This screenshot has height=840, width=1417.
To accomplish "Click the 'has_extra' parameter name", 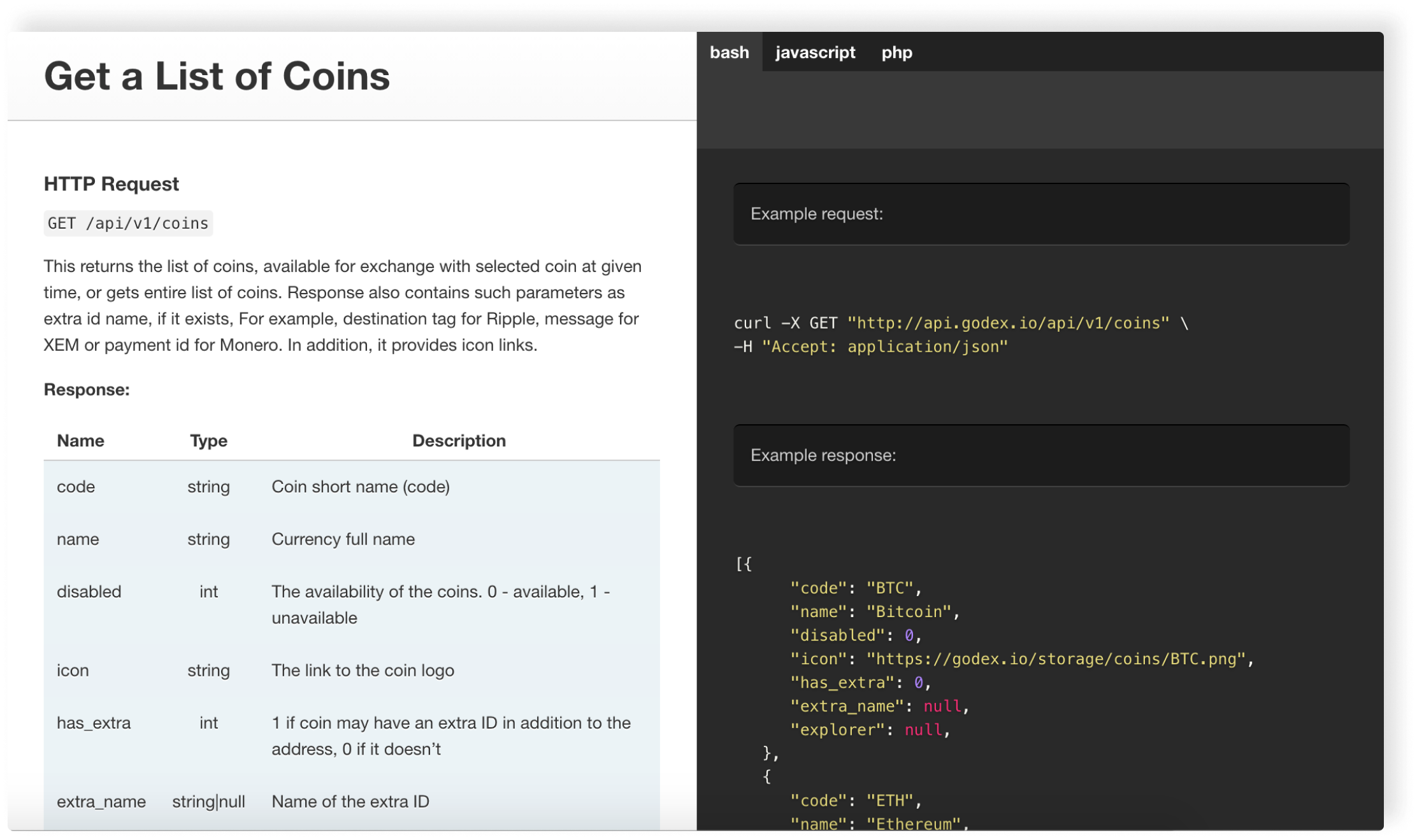I will pyautogui.click(x=94, y=723).
